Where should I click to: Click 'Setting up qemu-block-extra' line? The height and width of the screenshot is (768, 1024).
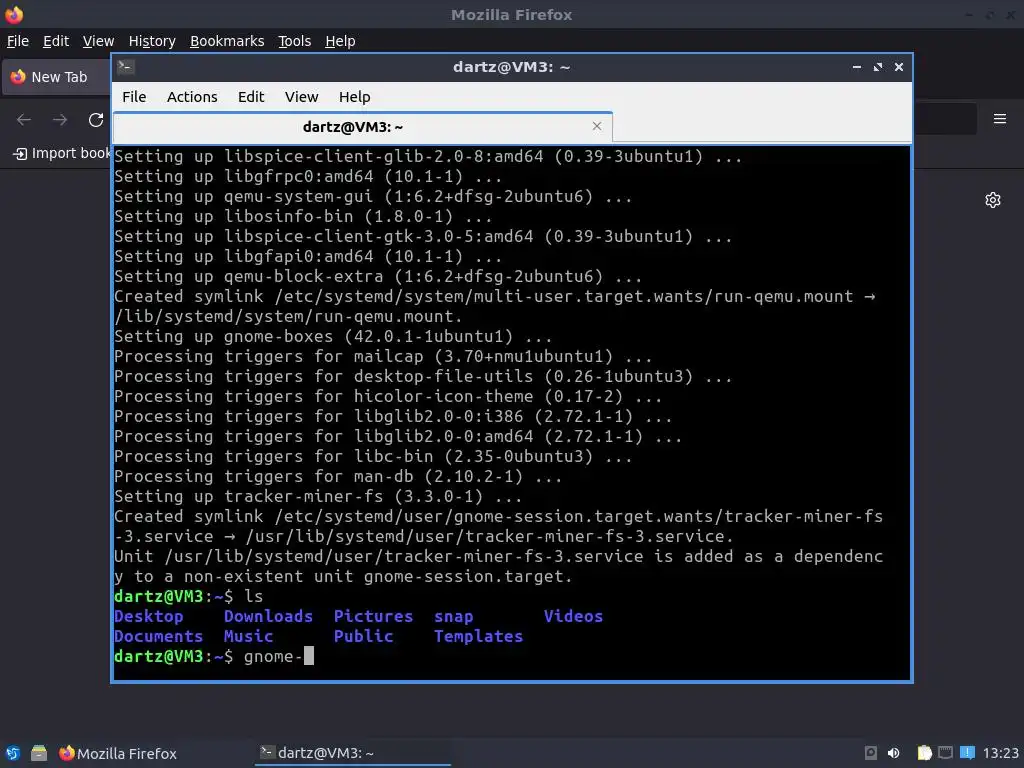tap(378, 276)
